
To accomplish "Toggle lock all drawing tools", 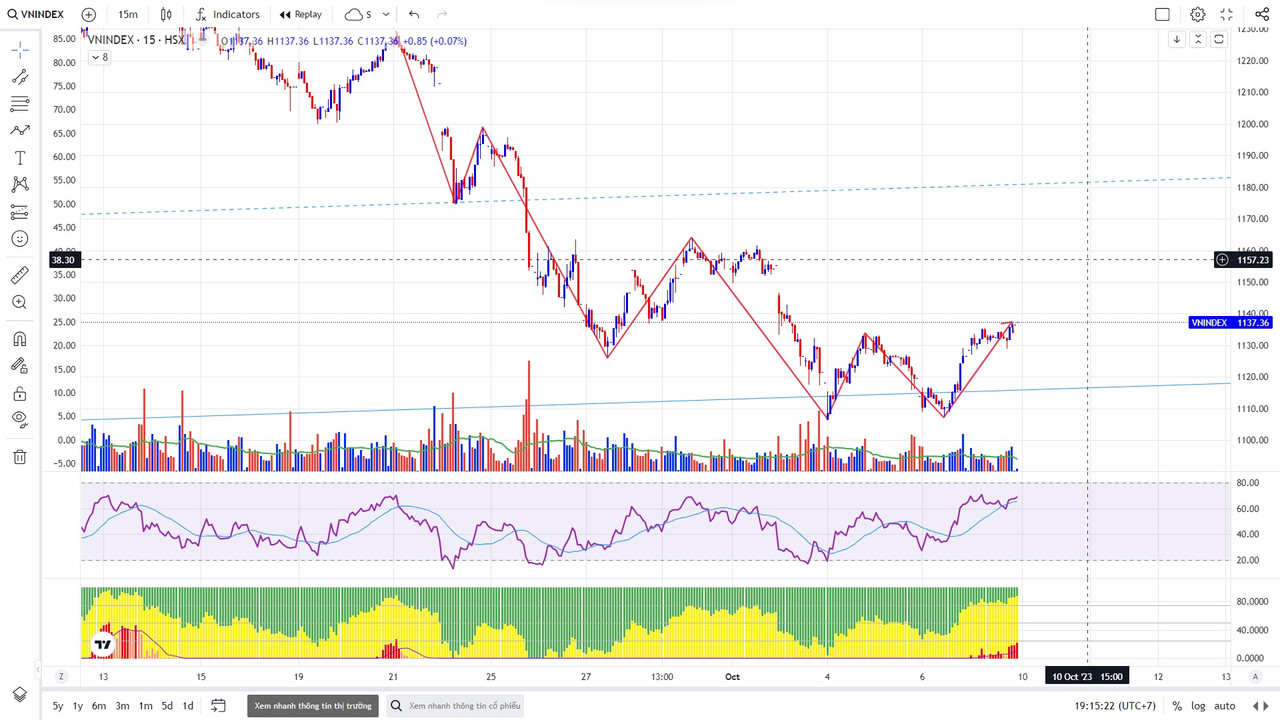I will click(x=20, y=393).
